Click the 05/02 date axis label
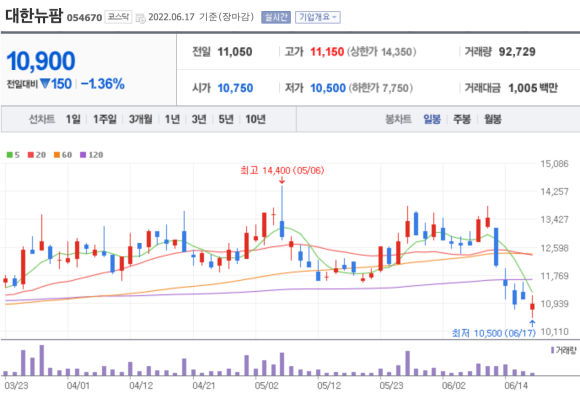 [266, 386]
